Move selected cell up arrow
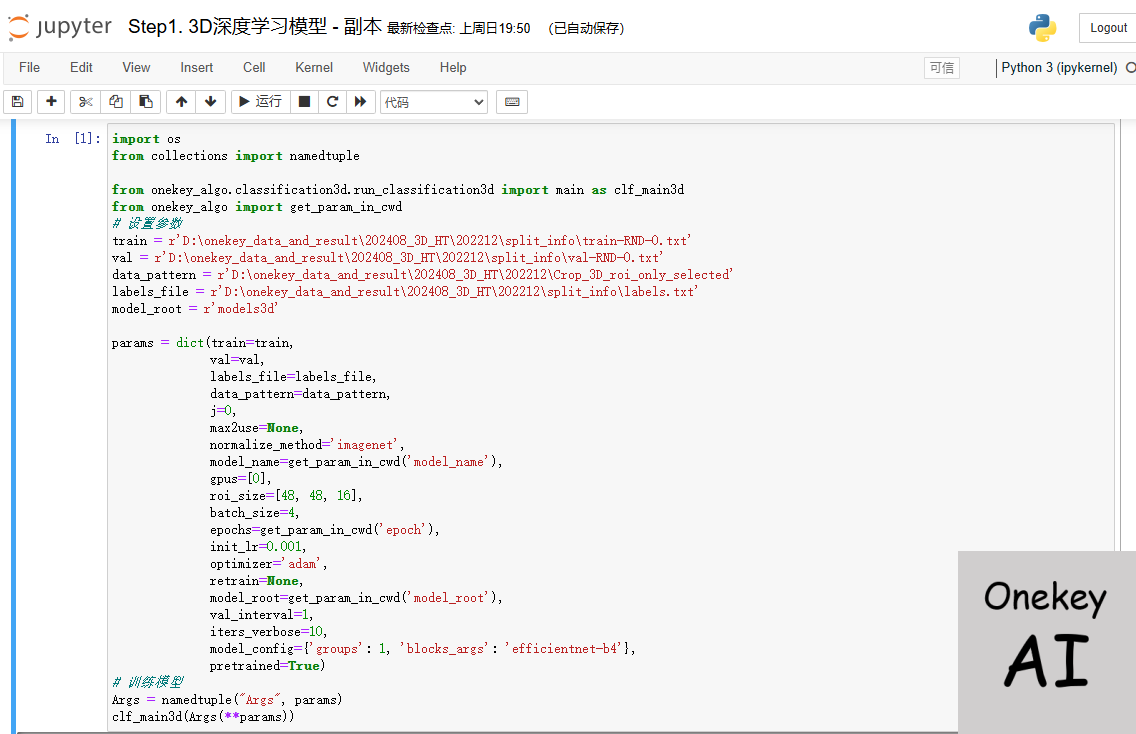Viewport: 1136px width, 734px height. [x=181, y=102]
